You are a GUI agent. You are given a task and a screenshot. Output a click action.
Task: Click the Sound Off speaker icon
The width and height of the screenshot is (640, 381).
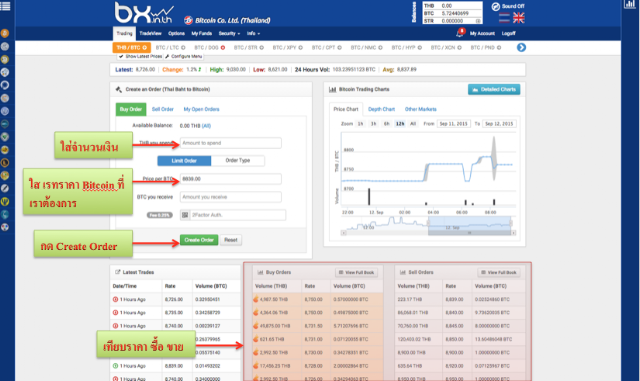click(x=496, y=7)
